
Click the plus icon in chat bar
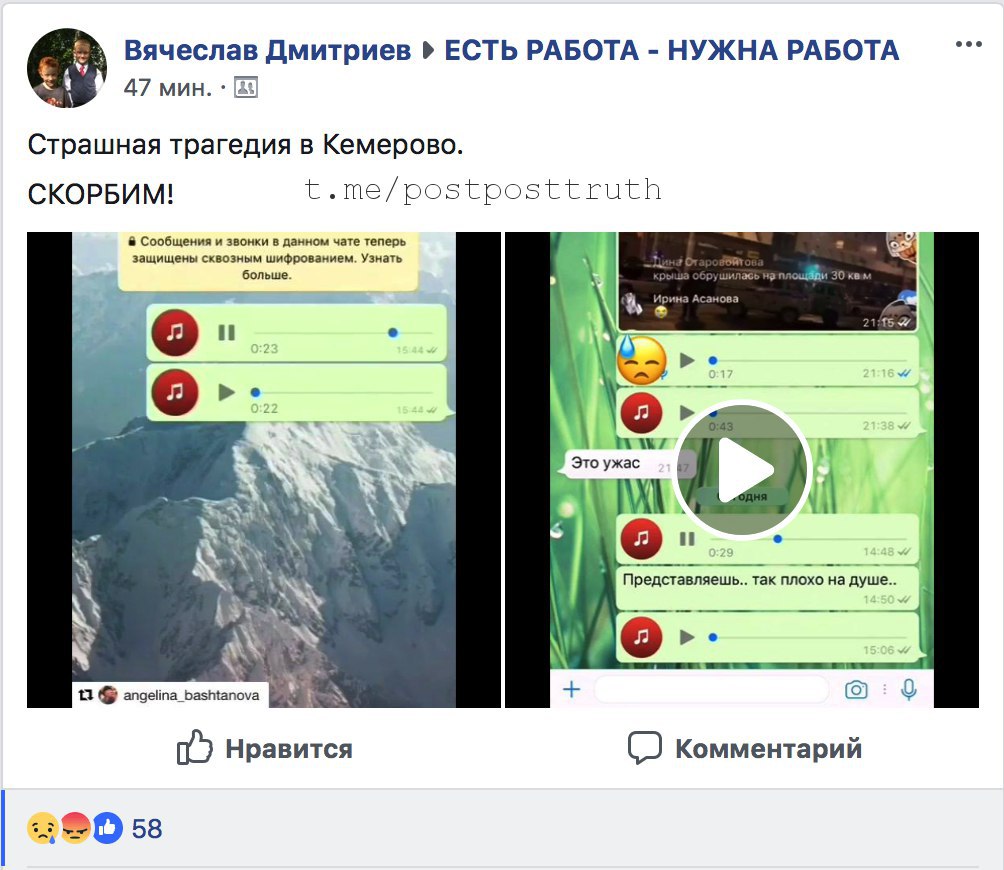tap(571, 689)
